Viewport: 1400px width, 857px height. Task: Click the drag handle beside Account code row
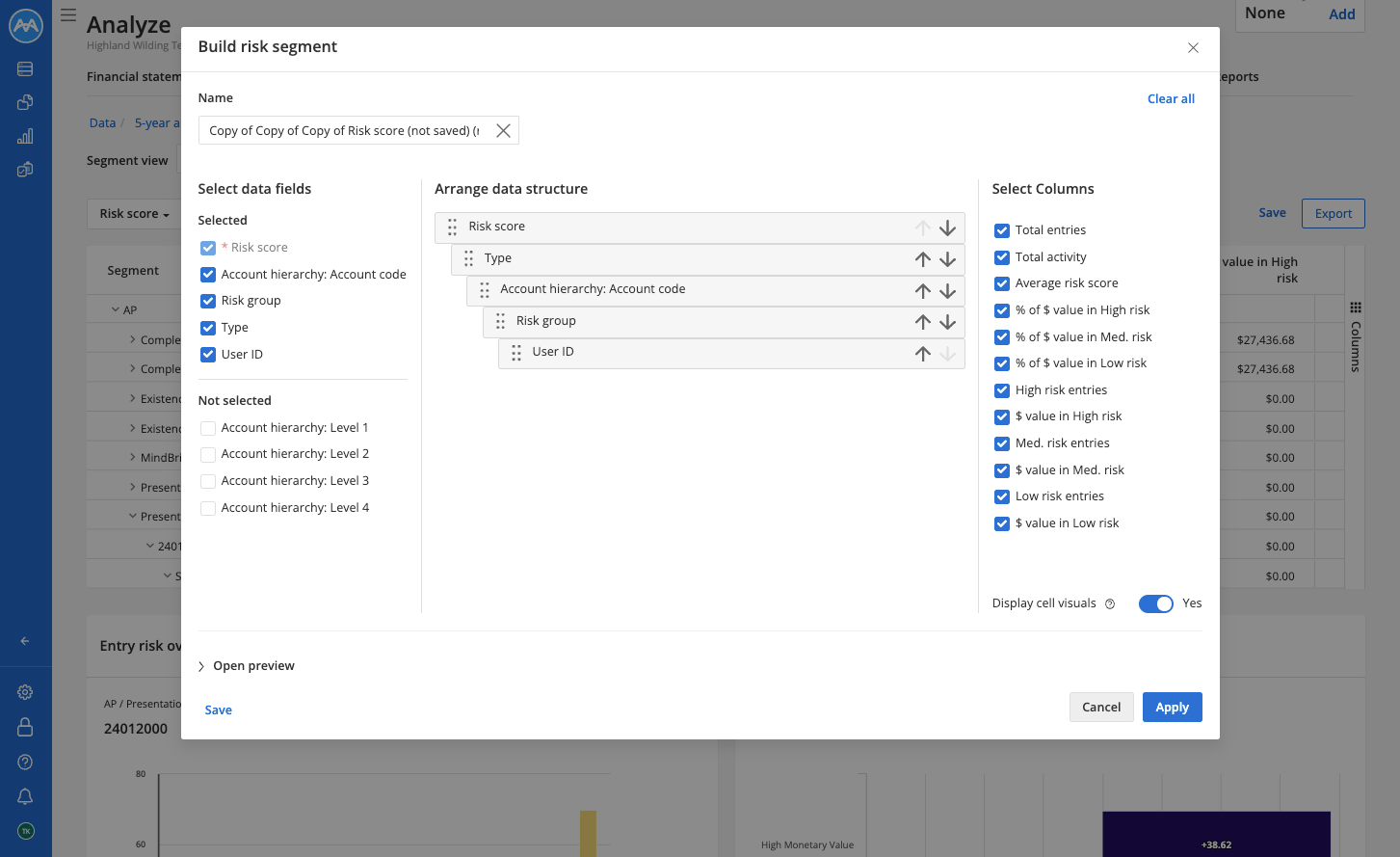[485, 290]
